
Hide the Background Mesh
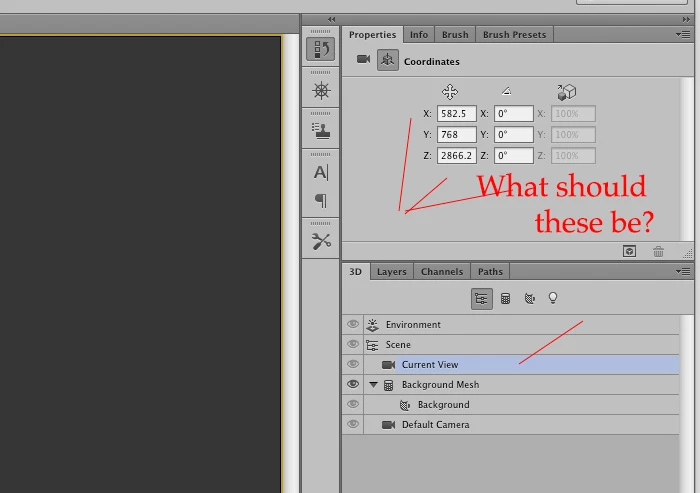353,384
